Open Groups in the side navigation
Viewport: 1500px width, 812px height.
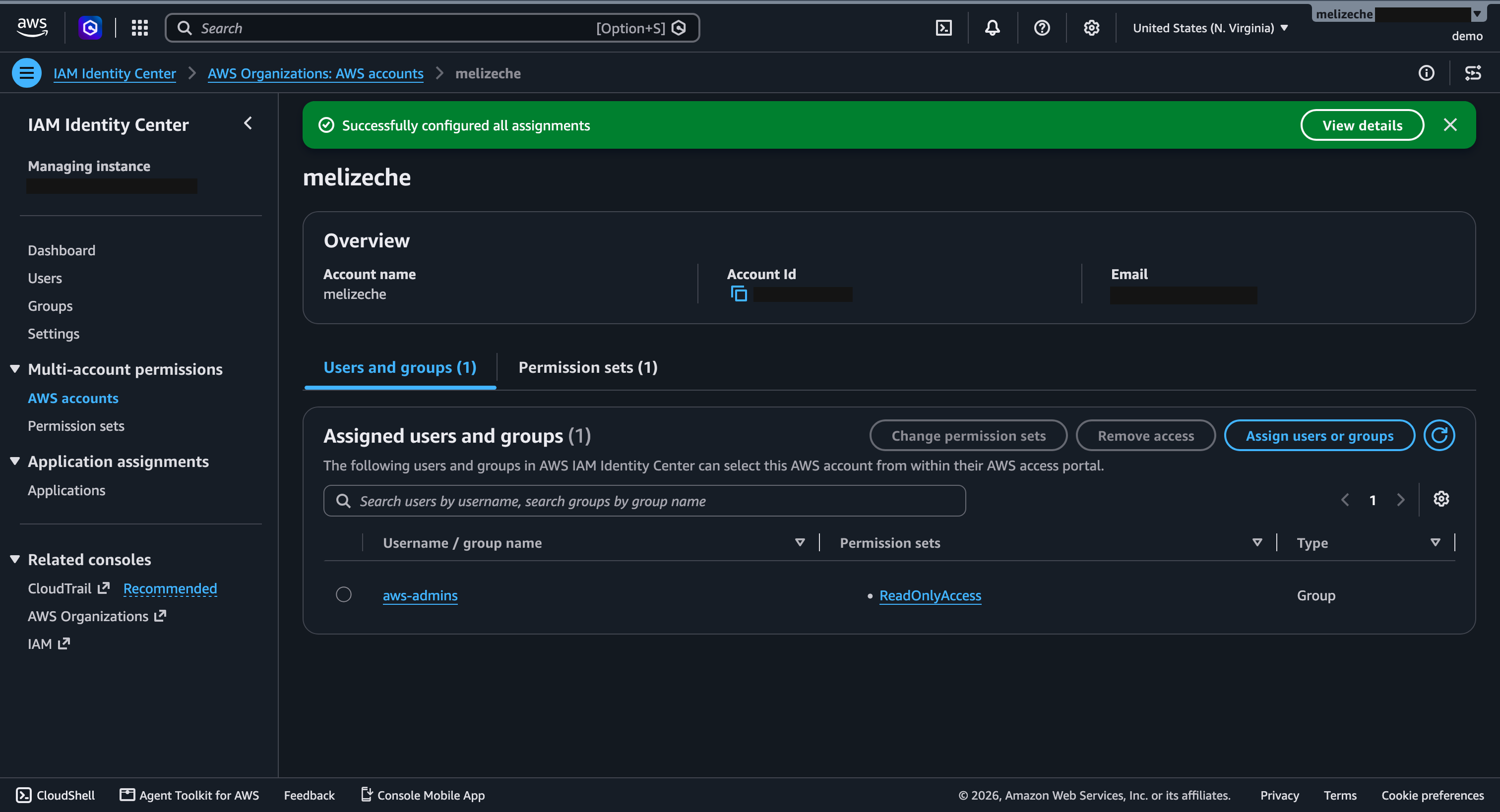click(x=50, y=306)
